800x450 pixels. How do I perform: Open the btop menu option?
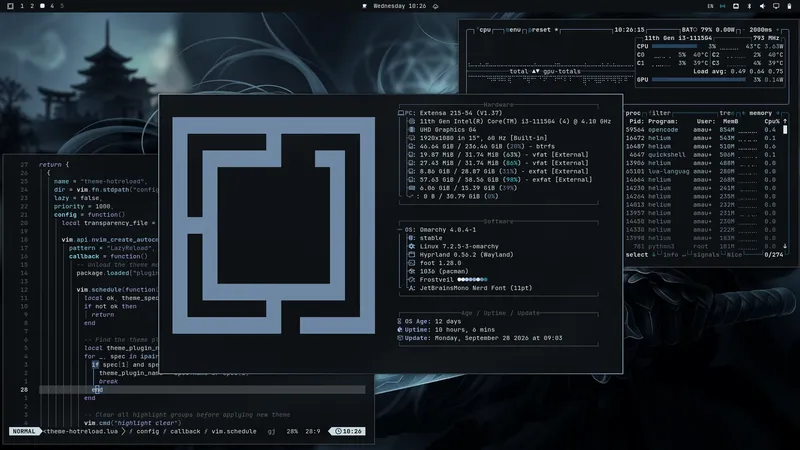click(x=513, y=30)
